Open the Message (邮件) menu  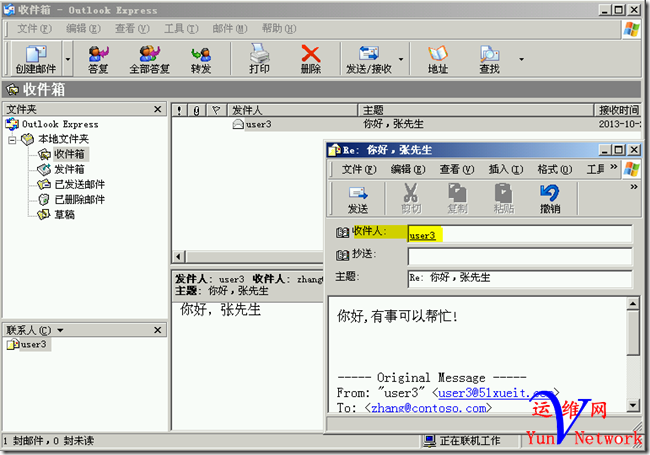coord(230,29)
